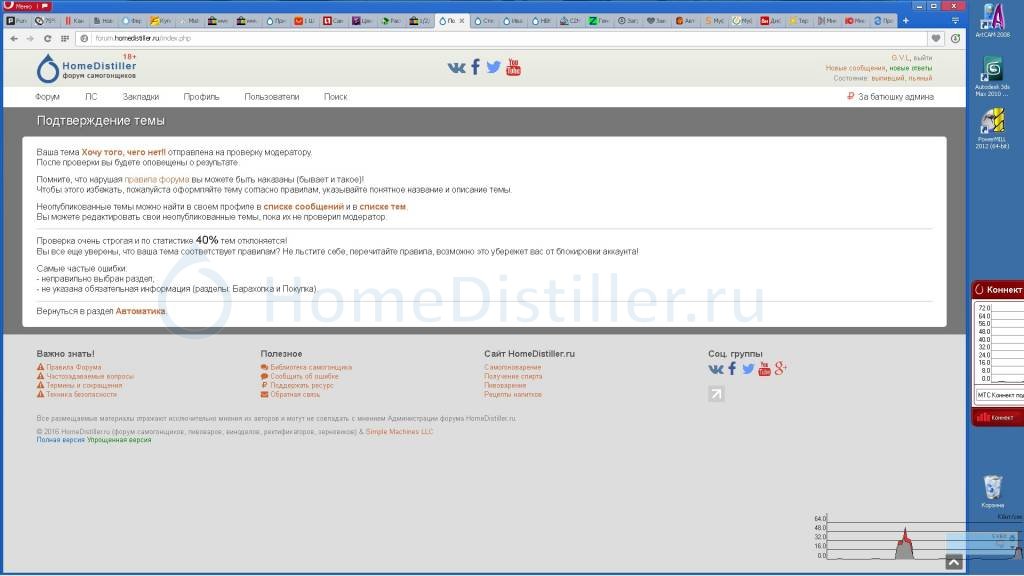This screenshot has width=1024, height=576.
Task: Bookmark the page with the heart icon
Action: [x=936, y=39]
